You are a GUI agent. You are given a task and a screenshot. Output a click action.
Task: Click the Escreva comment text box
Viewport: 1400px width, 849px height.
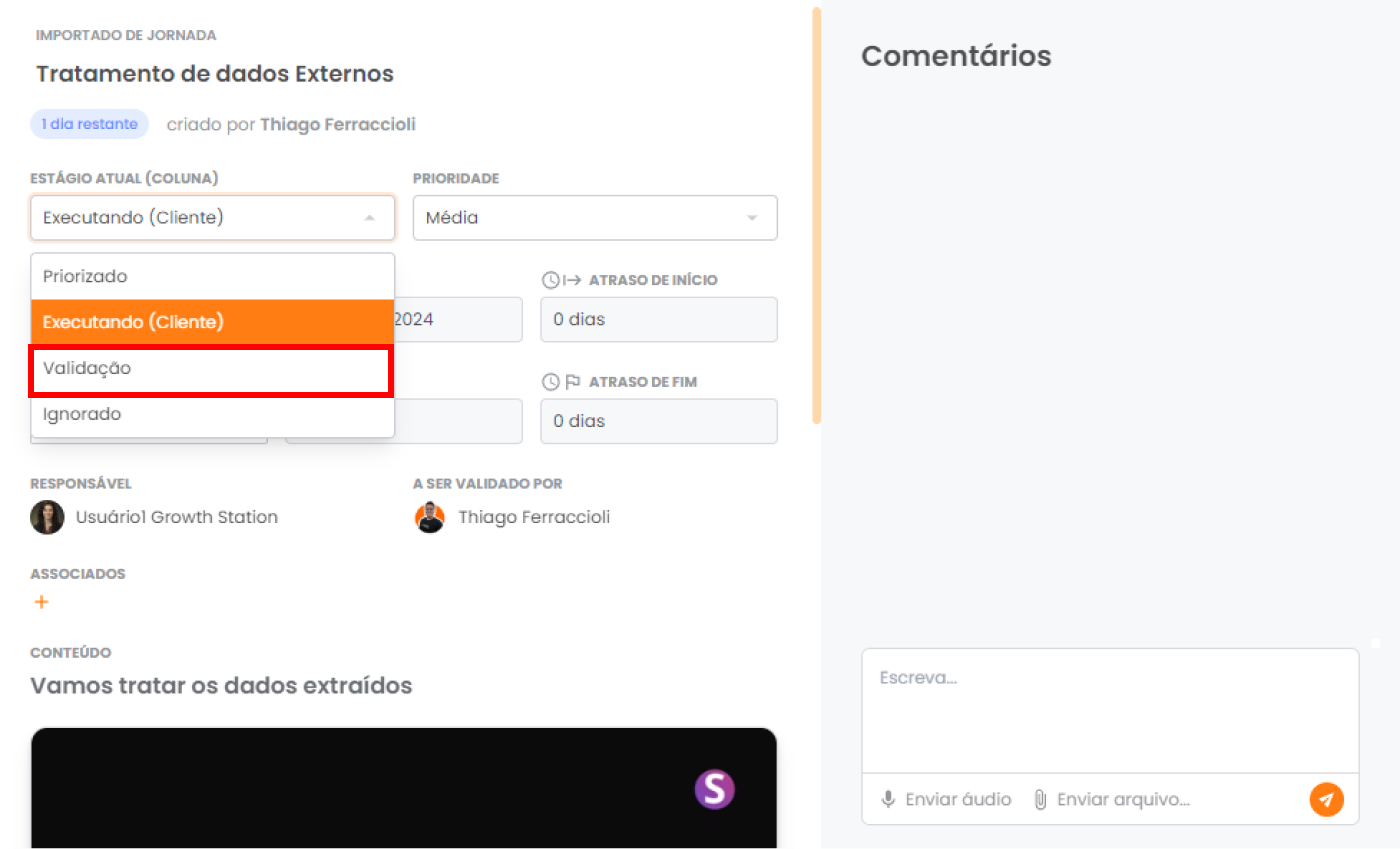coord(1110,710)
